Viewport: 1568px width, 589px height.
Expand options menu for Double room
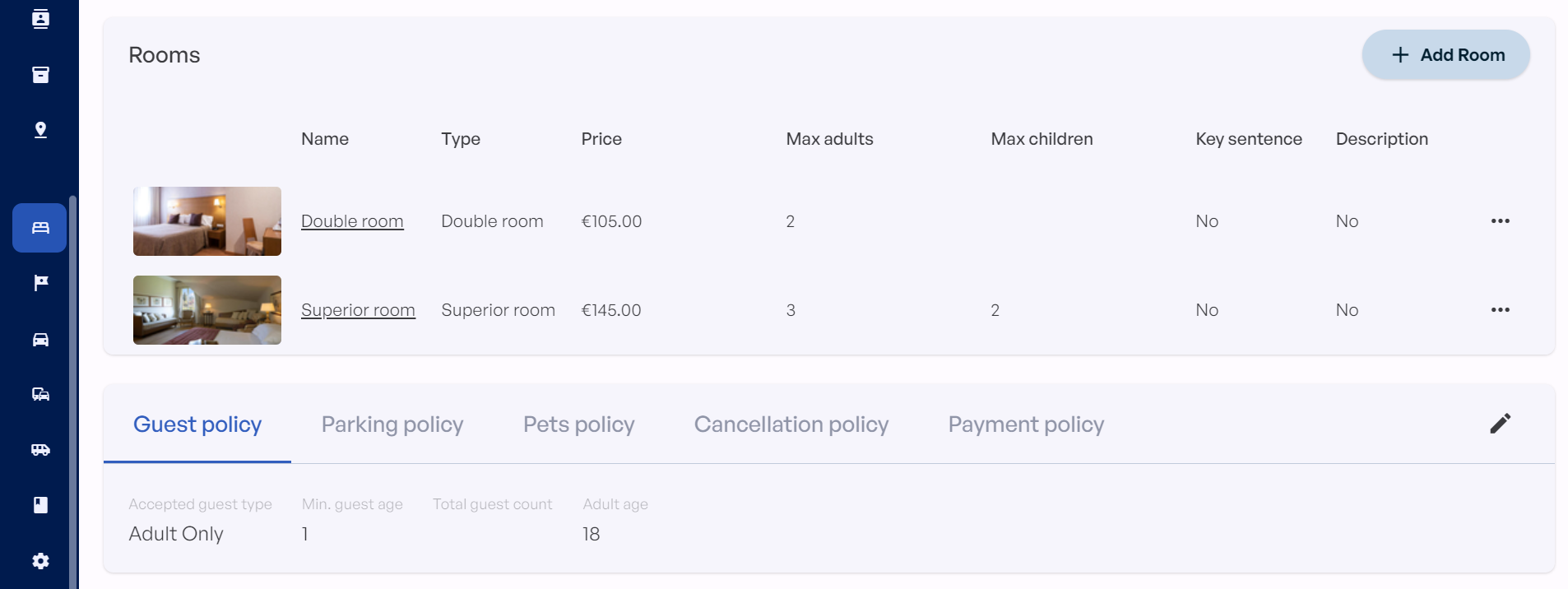click(1500, 221)
